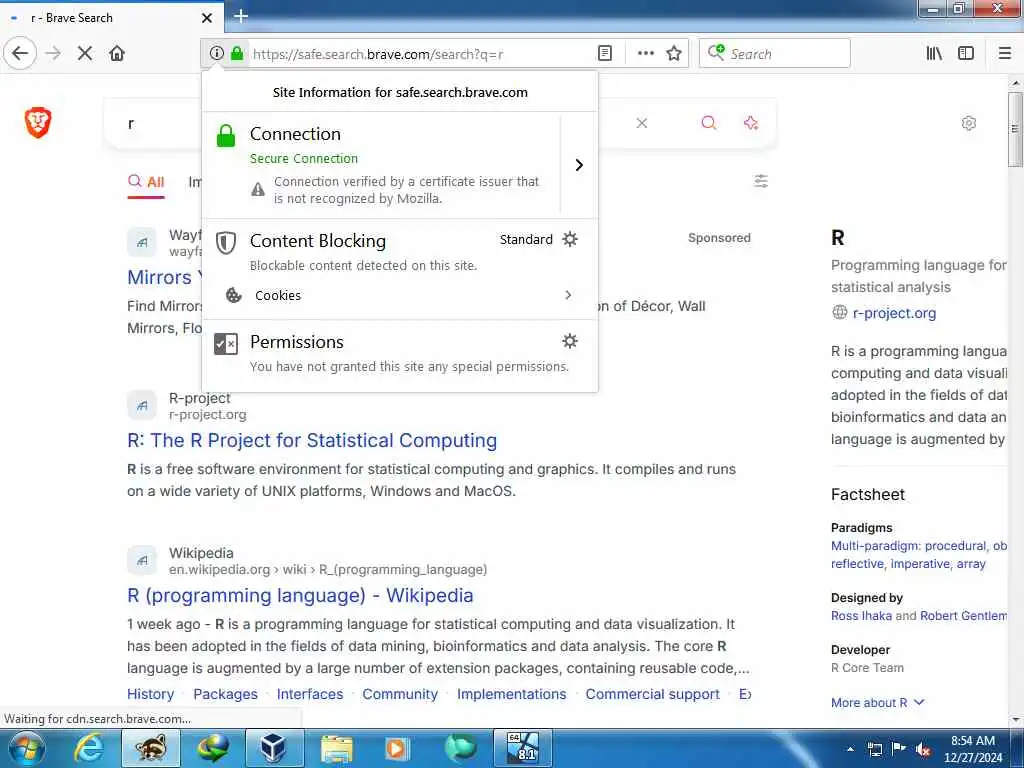Screen dimensions: 1024x768
Task: Open the Library icon in the toolbar
Action: (934, 54)
